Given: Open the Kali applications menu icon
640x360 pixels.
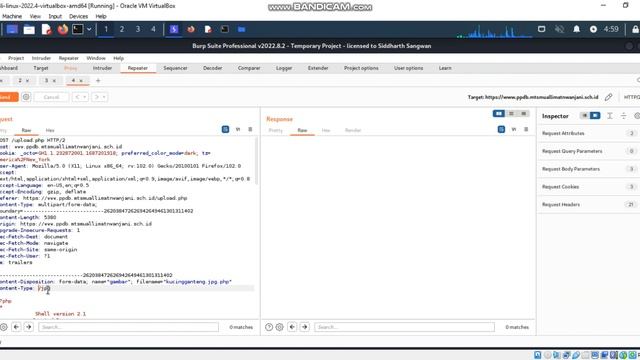Looking at the screenshot, I should 12,29.
